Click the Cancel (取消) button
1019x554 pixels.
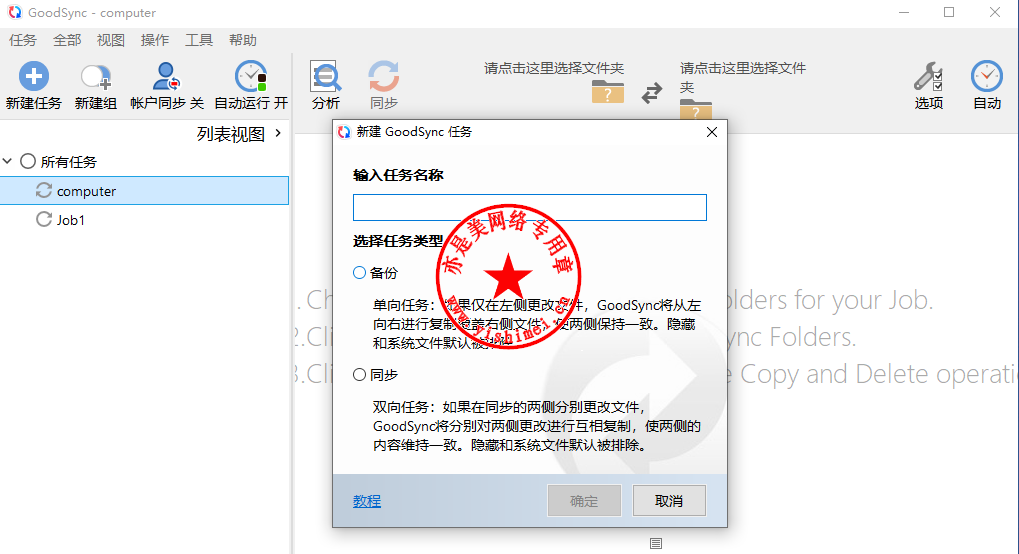point(669,501)
